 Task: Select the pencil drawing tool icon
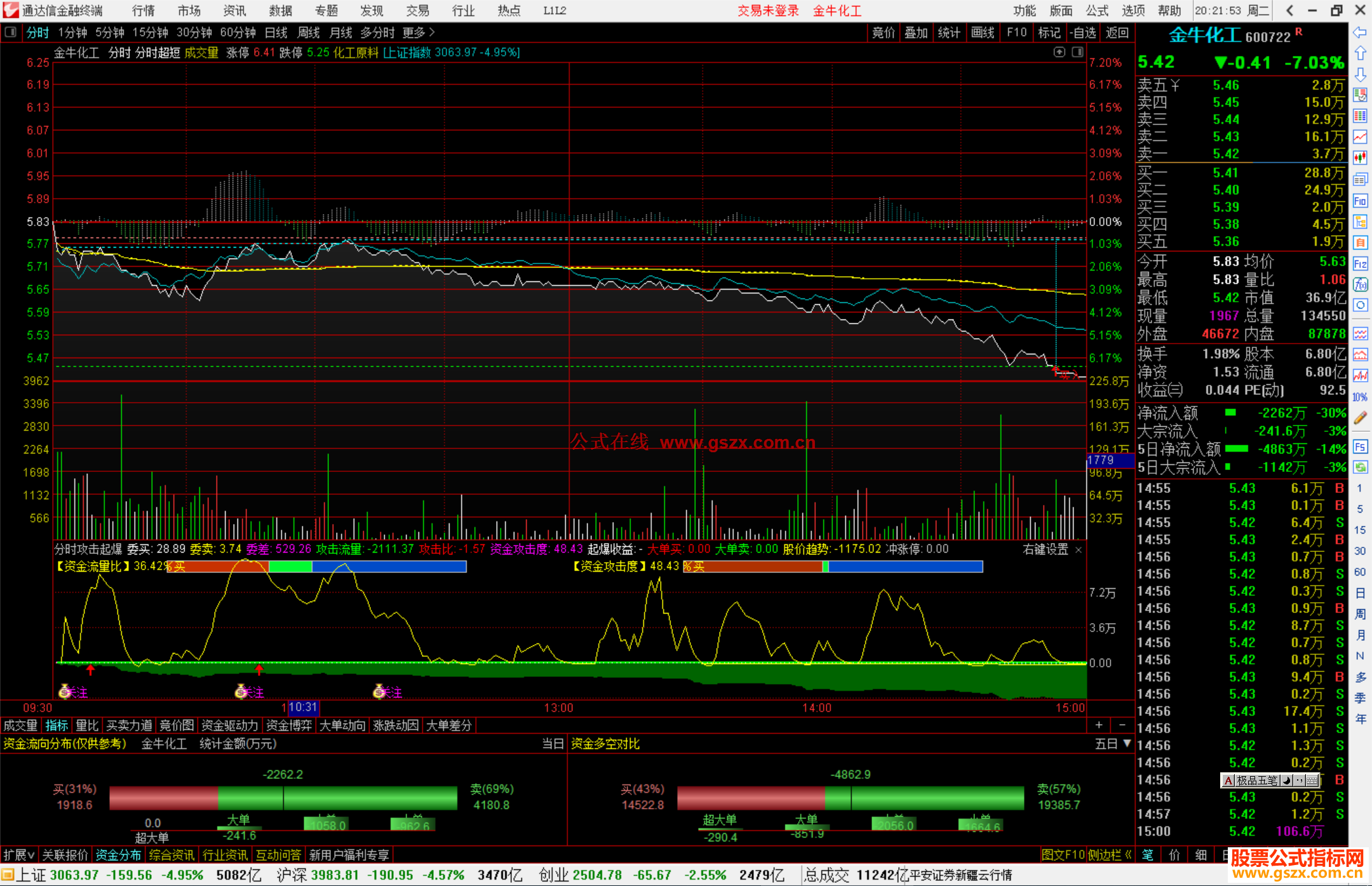(1360, 418)
